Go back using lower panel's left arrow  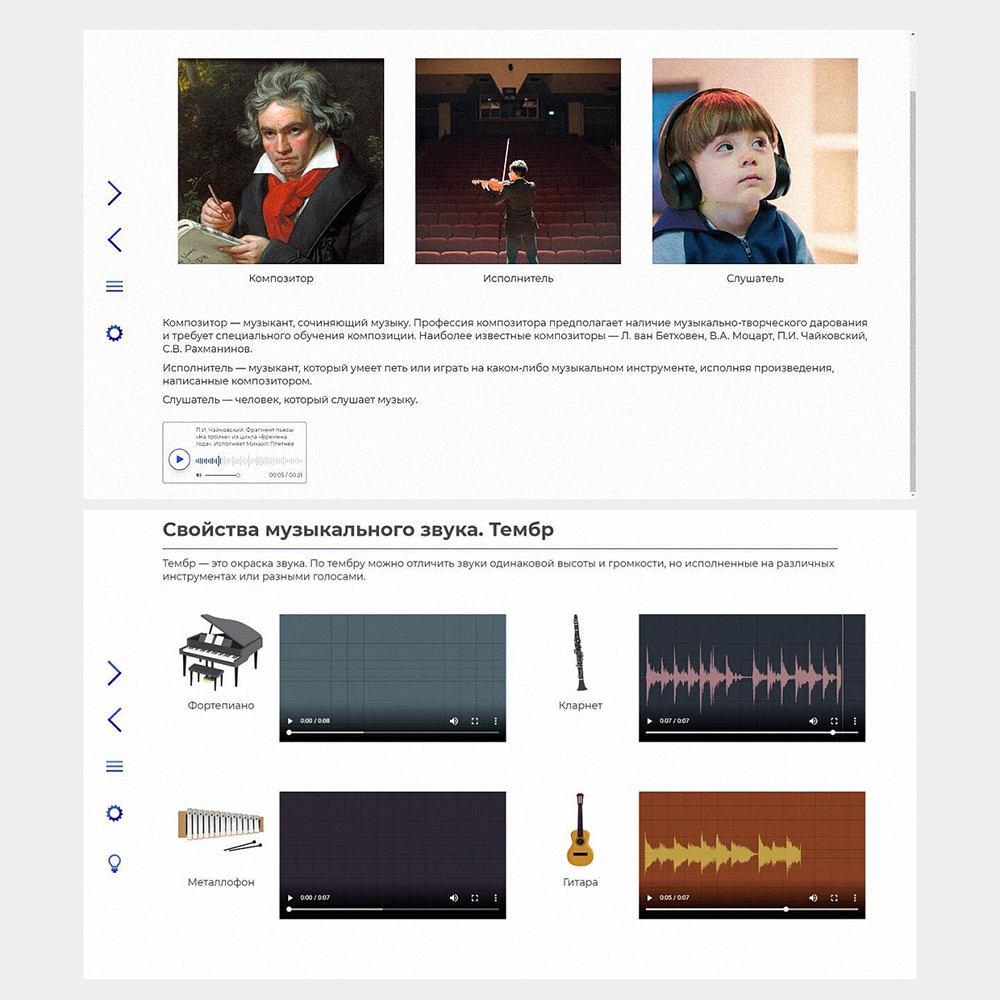(114, 719)
